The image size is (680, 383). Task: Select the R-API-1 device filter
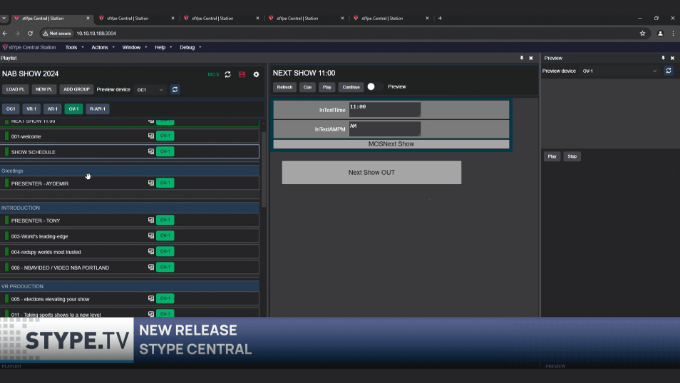(x=98, y=109)
